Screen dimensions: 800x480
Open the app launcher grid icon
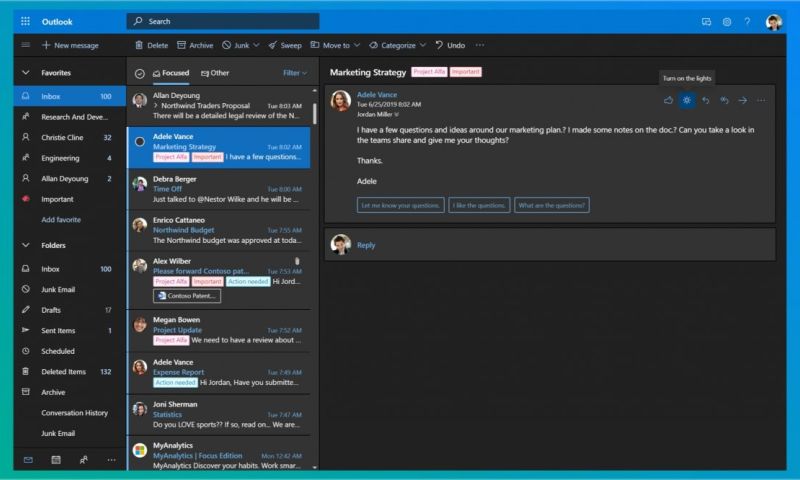[x=25, y=21]
